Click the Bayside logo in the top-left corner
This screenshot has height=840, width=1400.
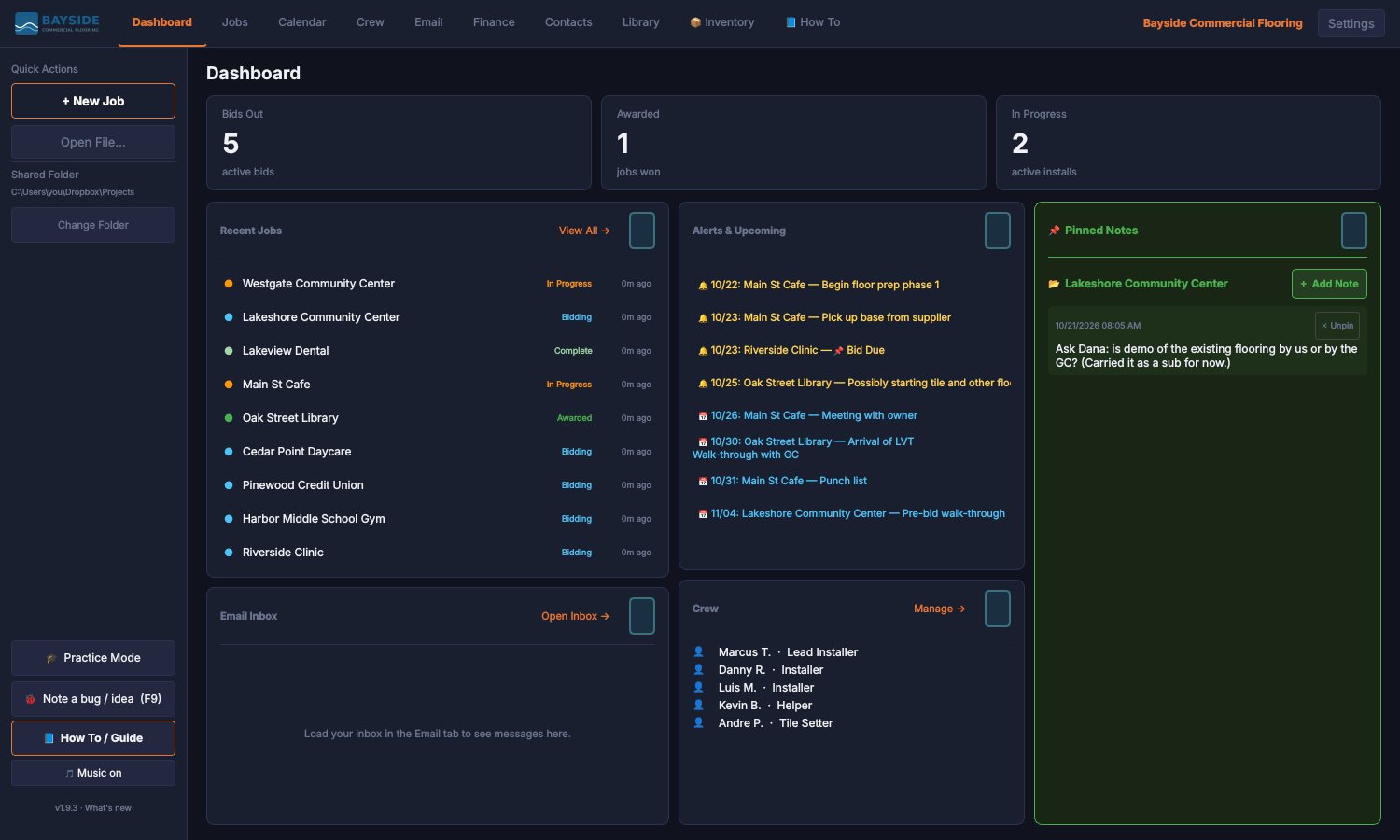coord(57,22)
